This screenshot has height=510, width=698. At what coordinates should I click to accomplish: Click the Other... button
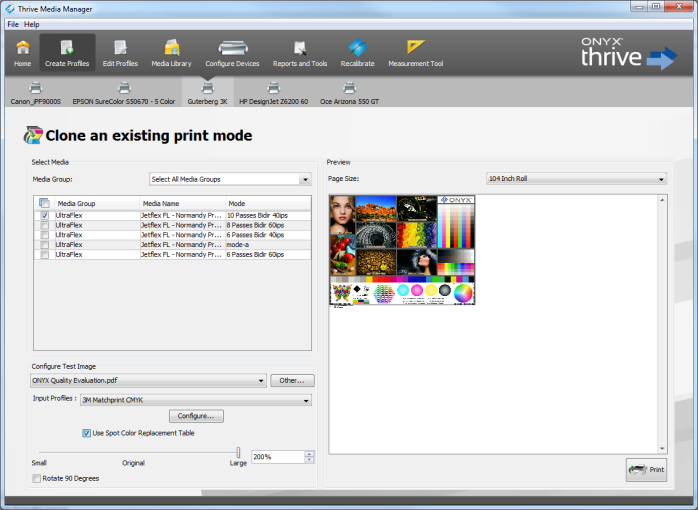pos(292,380)
